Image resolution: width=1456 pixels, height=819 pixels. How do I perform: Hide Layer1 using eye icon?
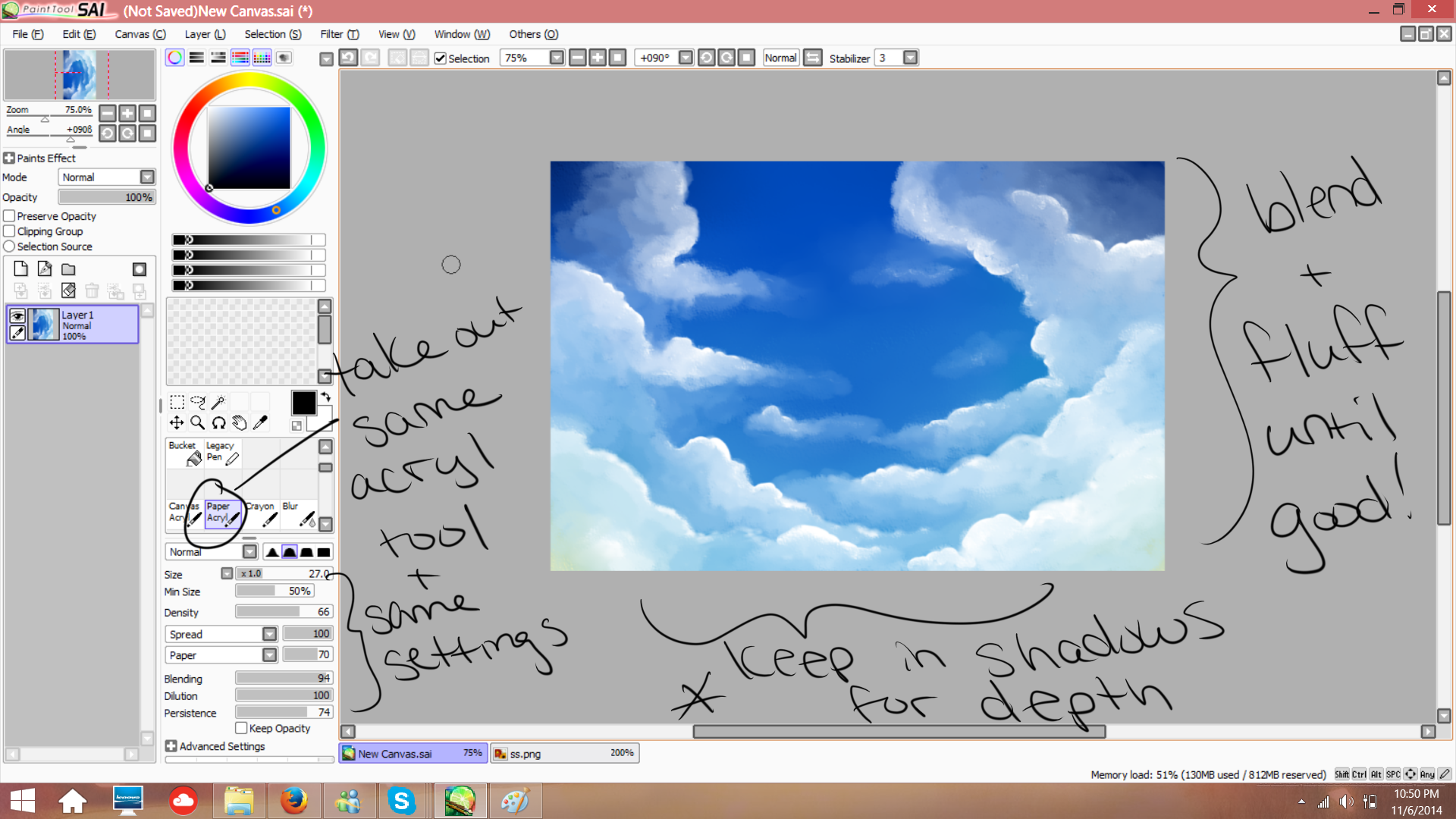point(17,315)
